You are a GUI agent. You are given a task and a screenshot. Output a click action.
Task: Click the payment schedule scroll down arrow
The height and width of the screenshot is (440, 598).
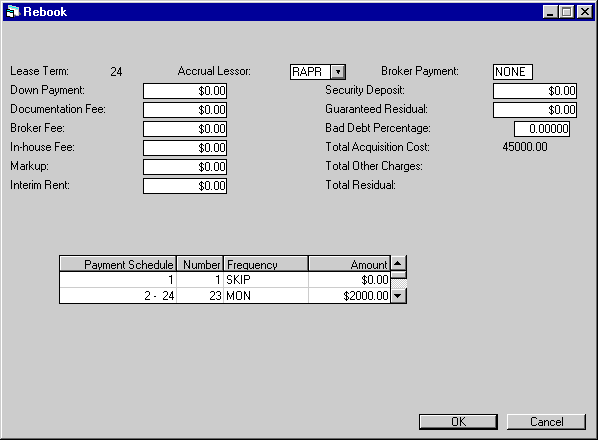coord(398,295)
